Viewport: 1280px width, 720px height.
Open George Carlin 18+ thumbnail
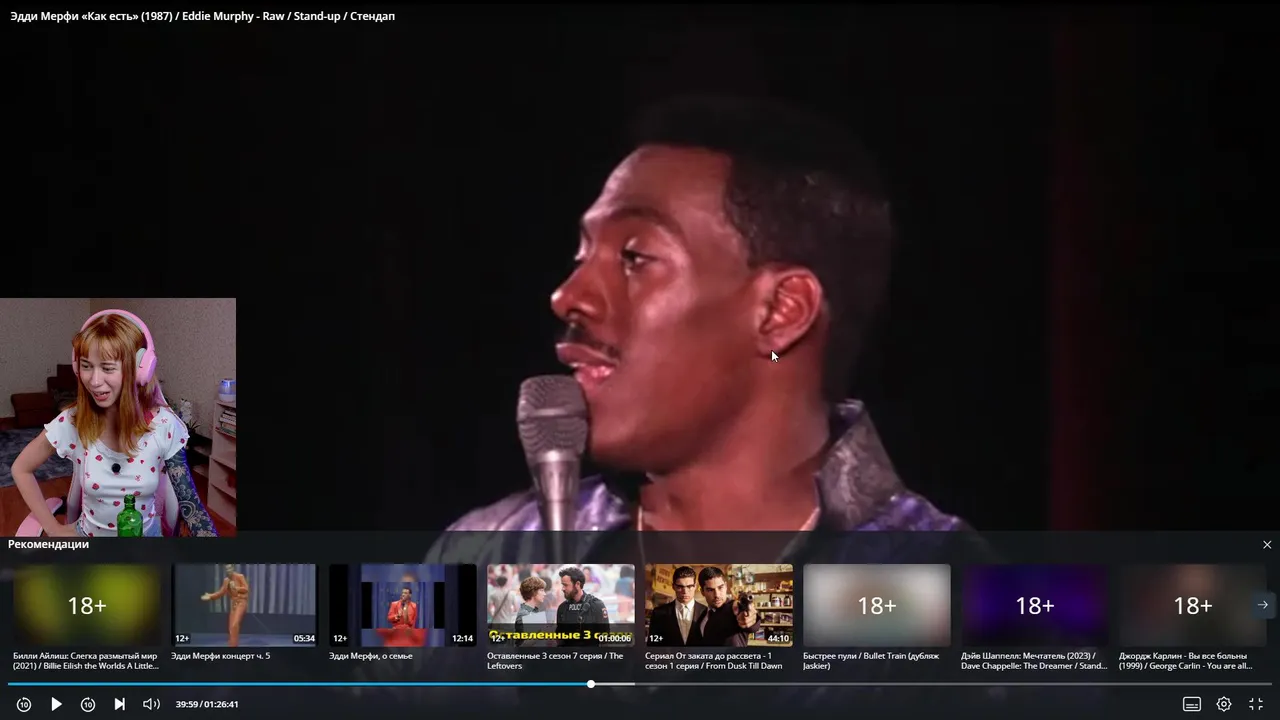1193,605
